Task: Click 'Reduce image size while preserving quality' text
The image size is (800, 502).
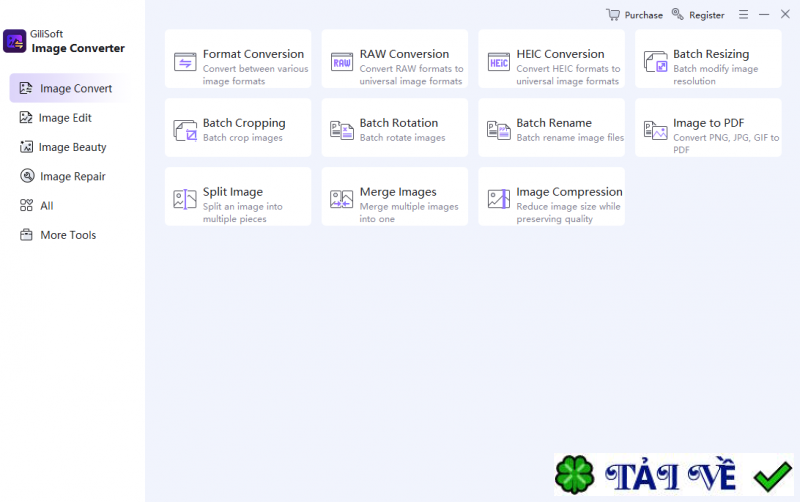Action: pos(568,213)
